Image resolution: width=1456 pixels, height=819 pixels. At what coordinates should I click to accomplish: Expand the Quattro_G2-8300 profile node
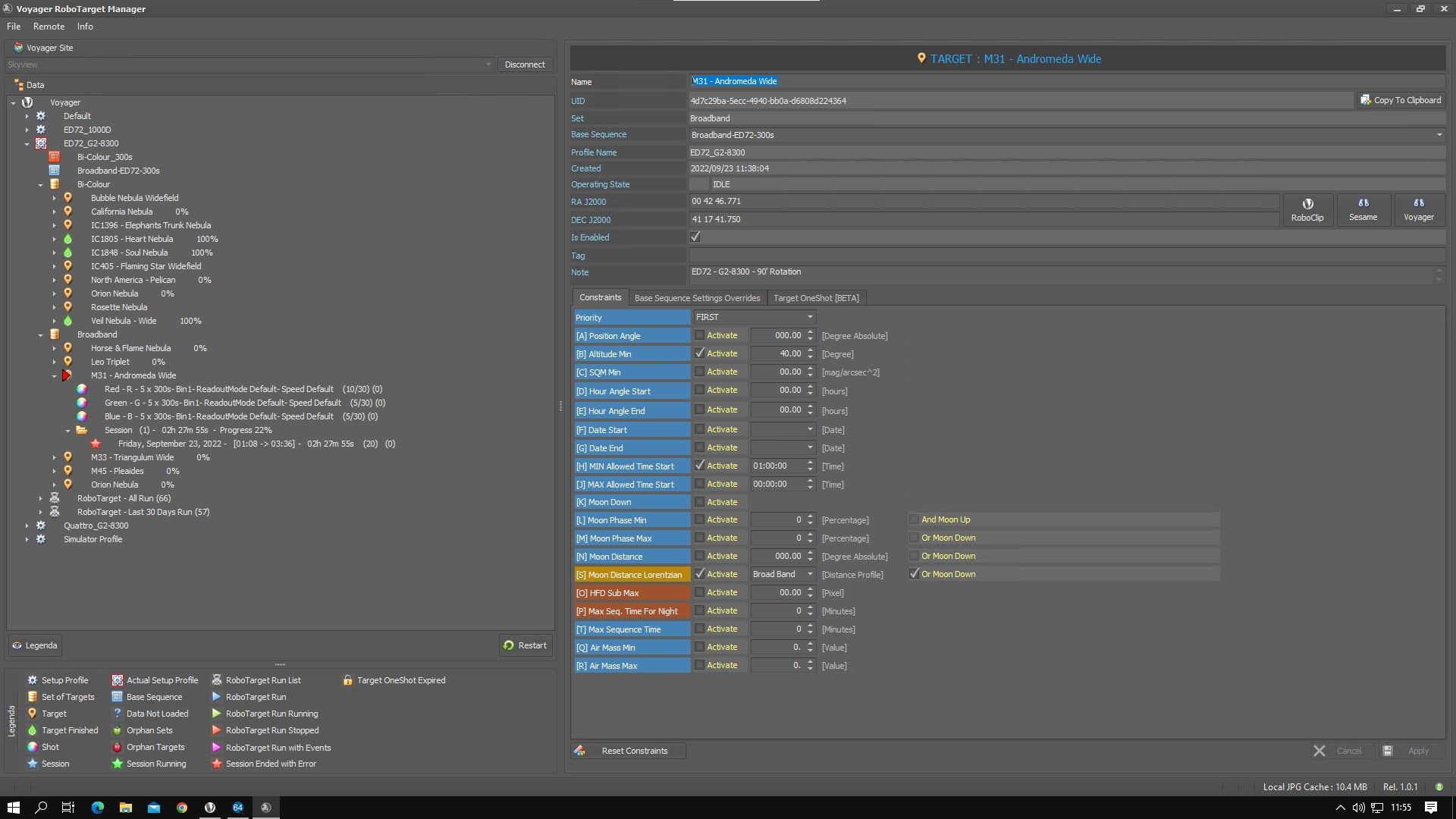(27, 526)
